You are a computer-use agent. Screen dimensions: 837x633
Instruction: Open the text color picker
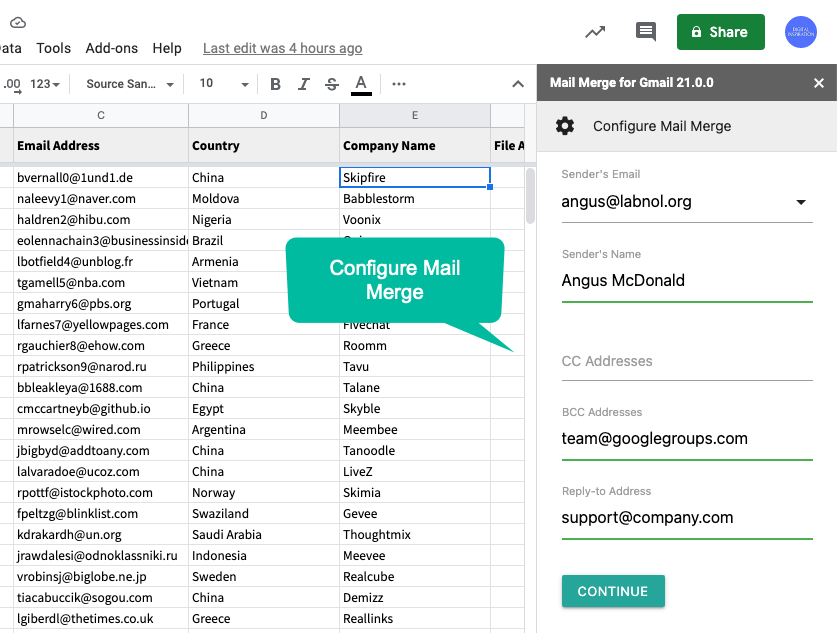pyautogui.click(x=358, y=85)
